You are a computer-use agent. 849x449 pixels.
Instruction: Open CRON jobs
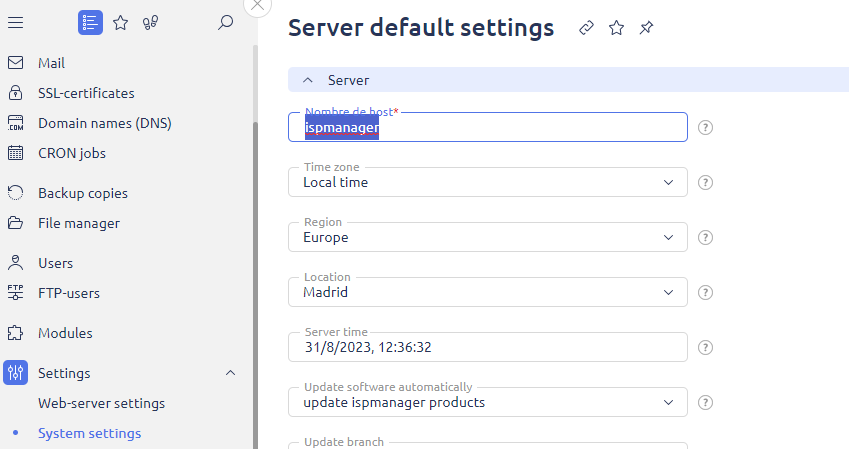pos(72,153)
